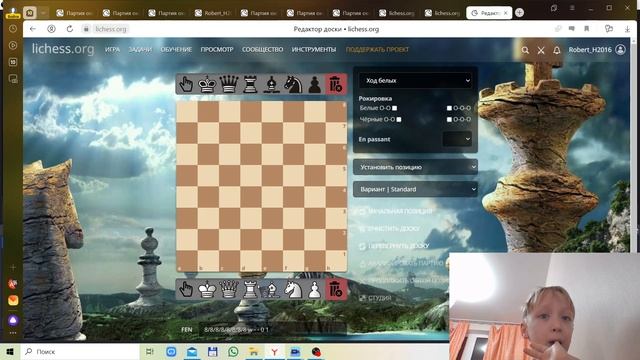Click 'Очистить доску' button

pyautogui.click(x=389, y=229)
